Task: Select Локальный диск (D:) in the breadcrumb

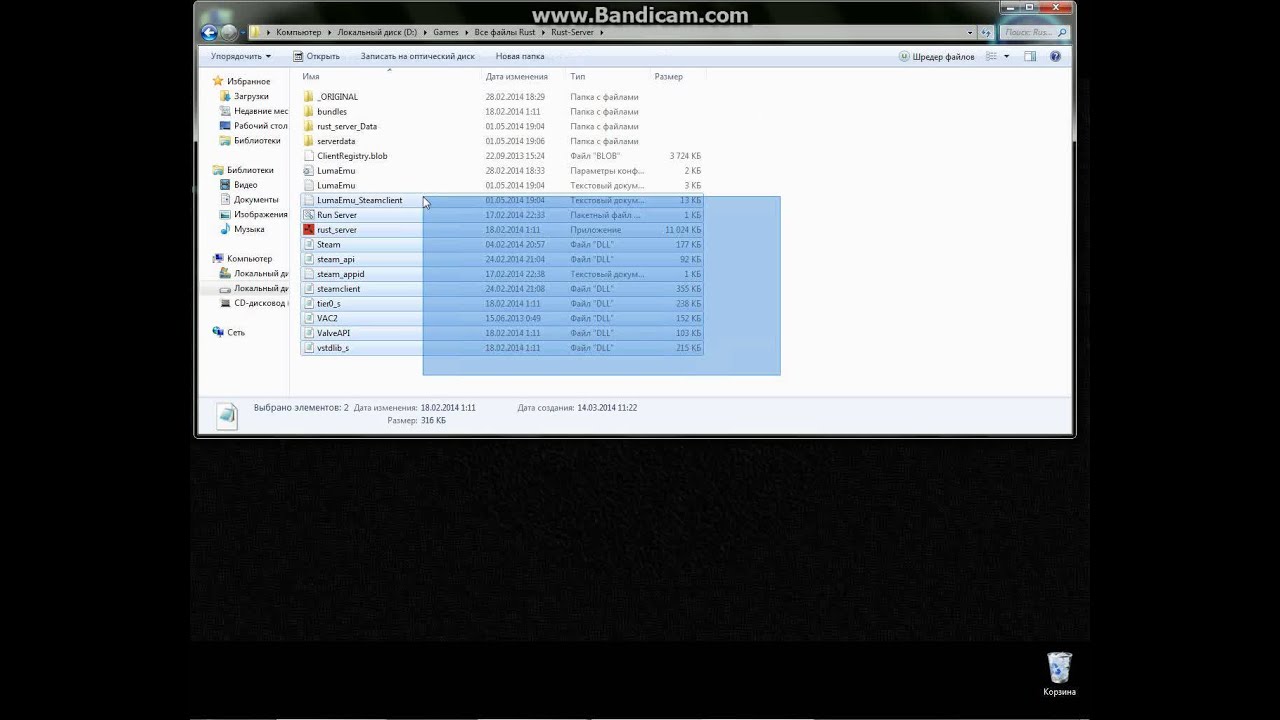Action: (x=377, y=32)
